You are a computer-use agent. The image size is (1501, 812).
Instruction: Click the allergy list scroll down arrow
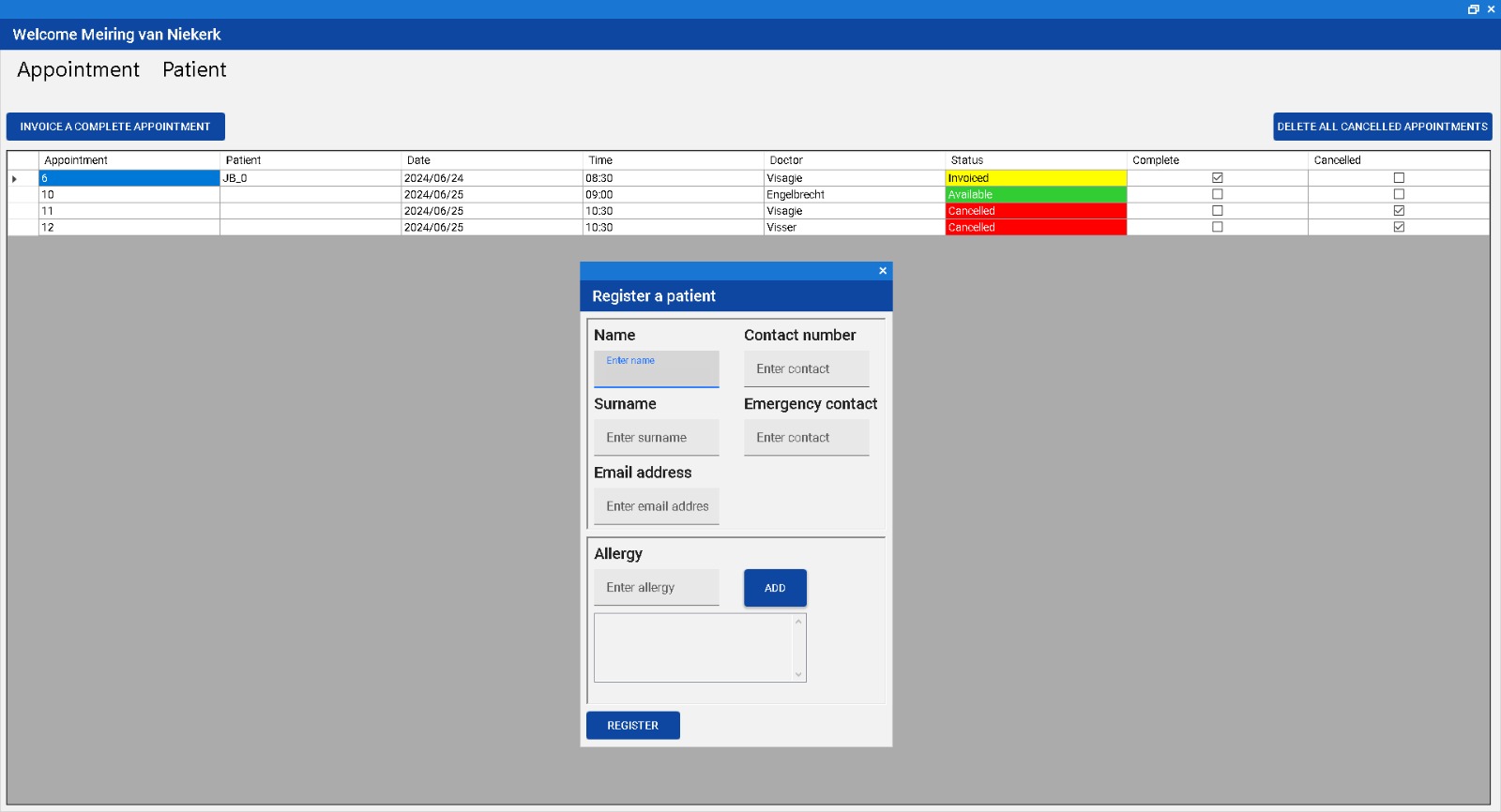tap(799, 674)
